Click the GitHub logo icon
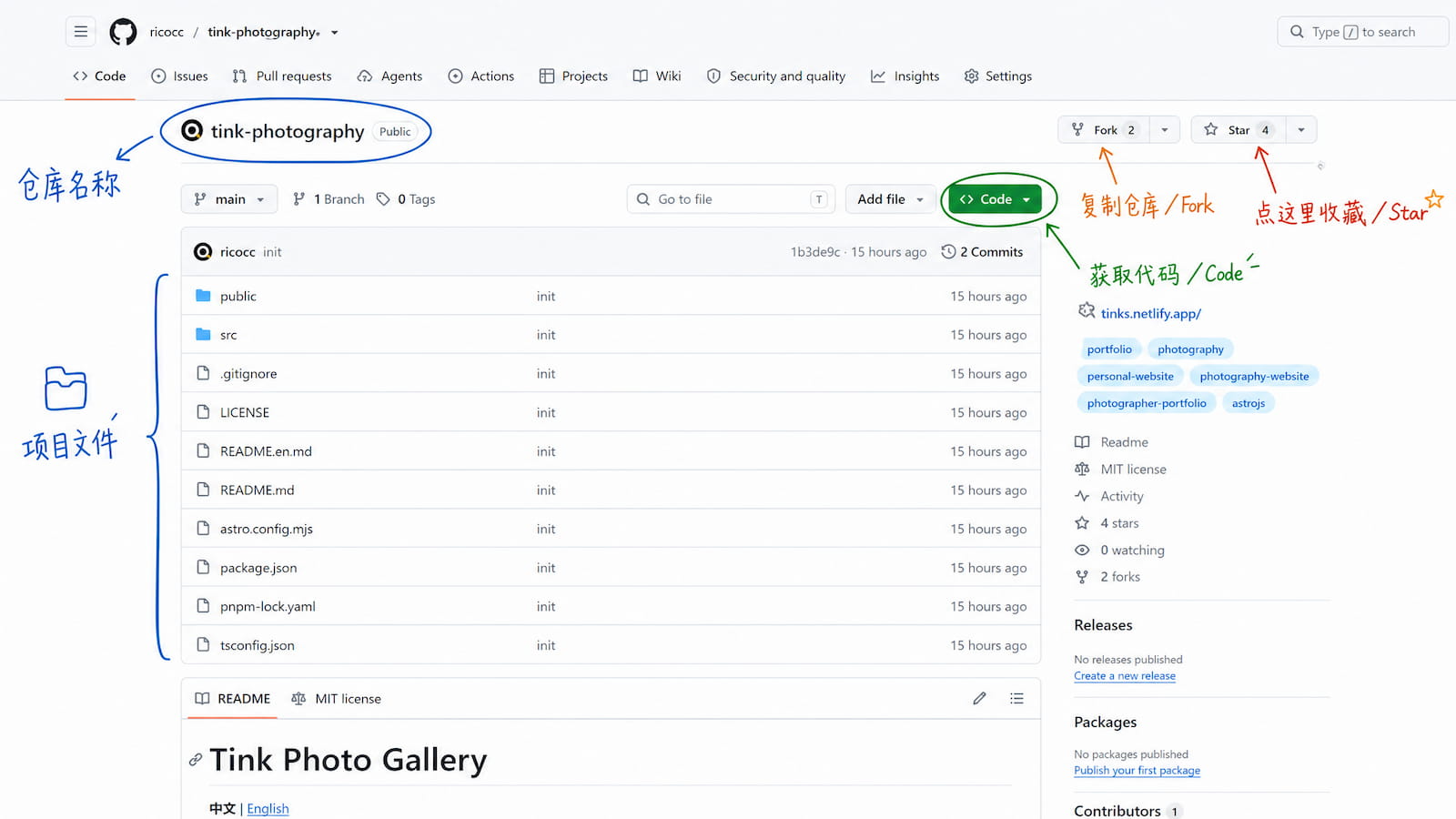Screen dimensions: 1456x819 123,32
